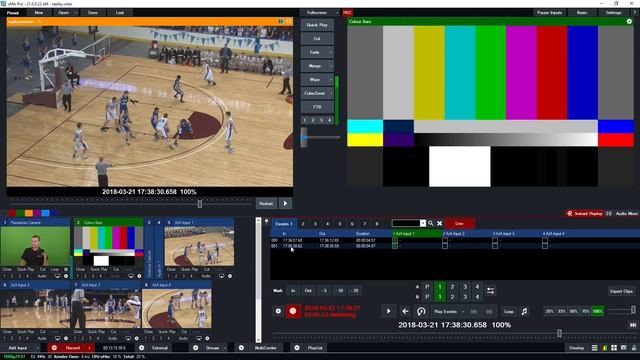Click the event search input field

point(406,223)
